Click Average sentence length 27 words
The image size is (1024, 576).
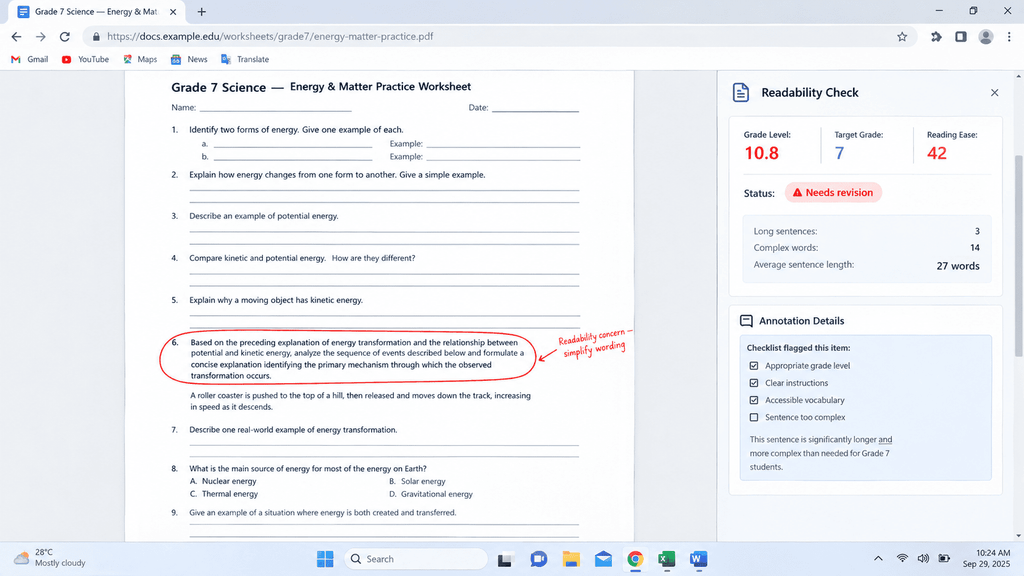pyautogui.click(x=867, y=265)
